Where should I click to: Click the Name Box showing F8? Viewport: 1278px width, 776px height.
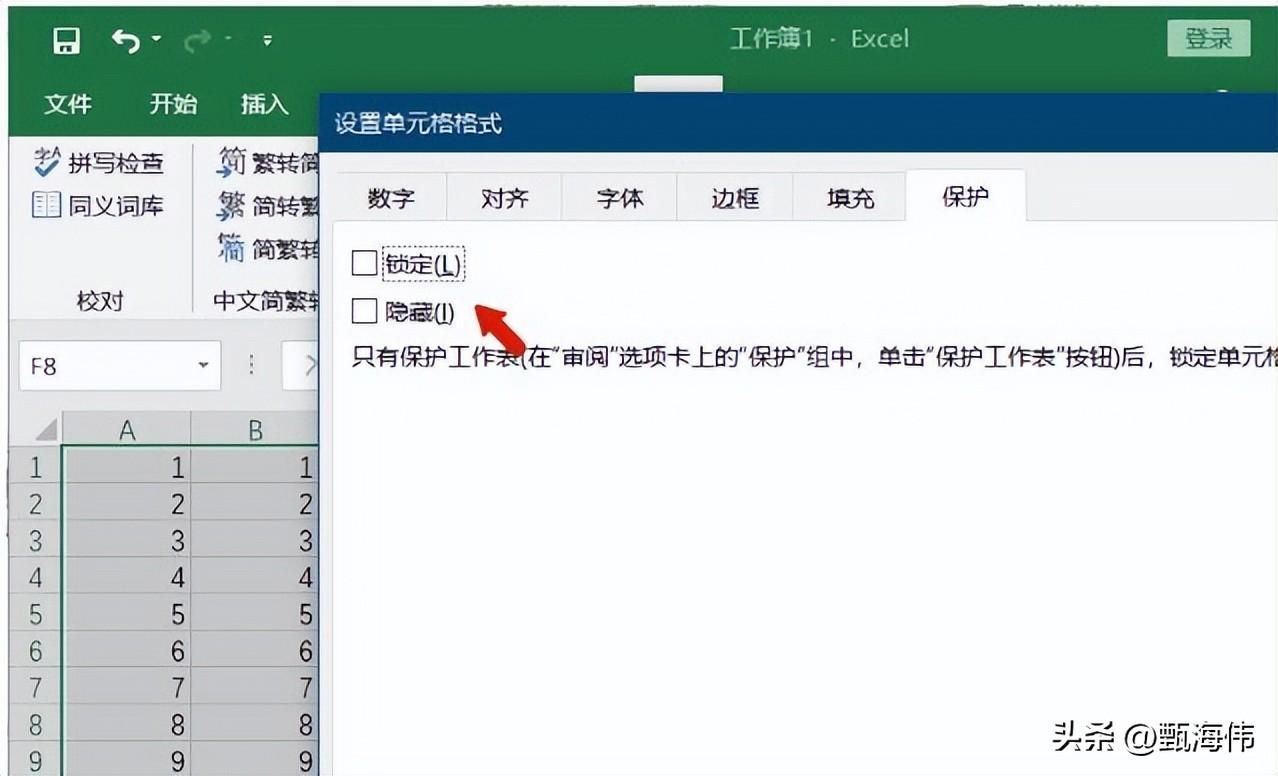point(105,366)
